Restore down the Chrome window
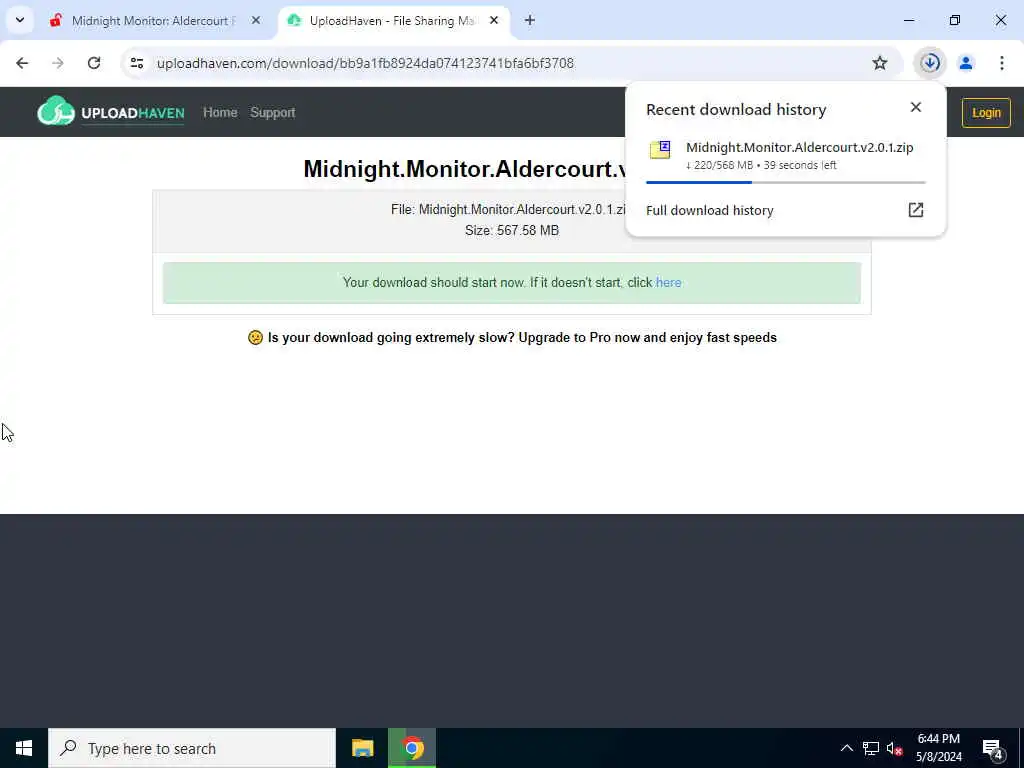1024x768 pixels. 955,20
